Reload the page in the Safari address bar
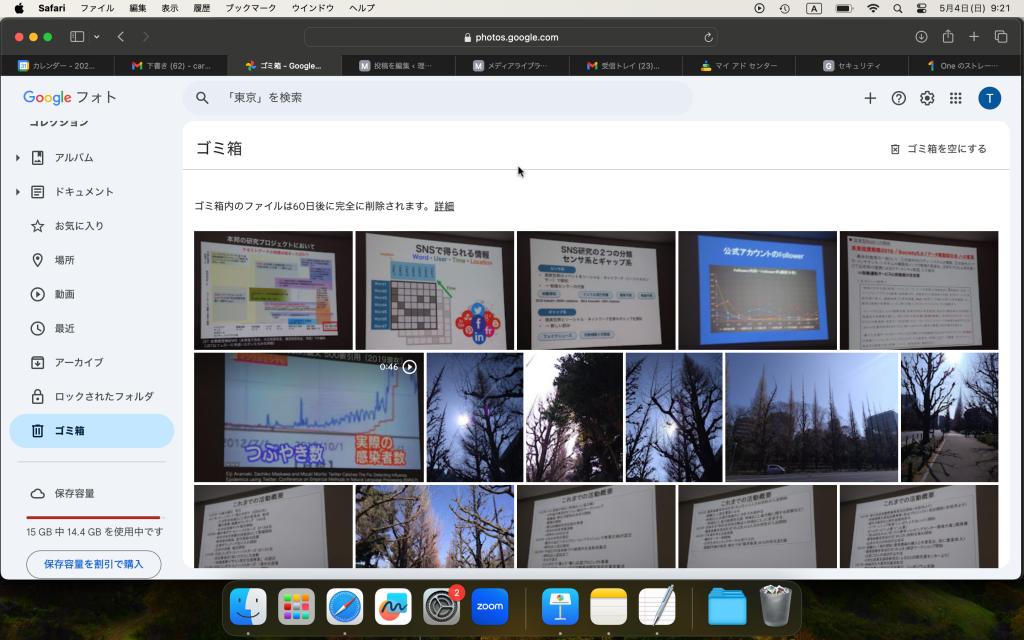Screen dimensions: 1024x640 (x=708, y=37)
